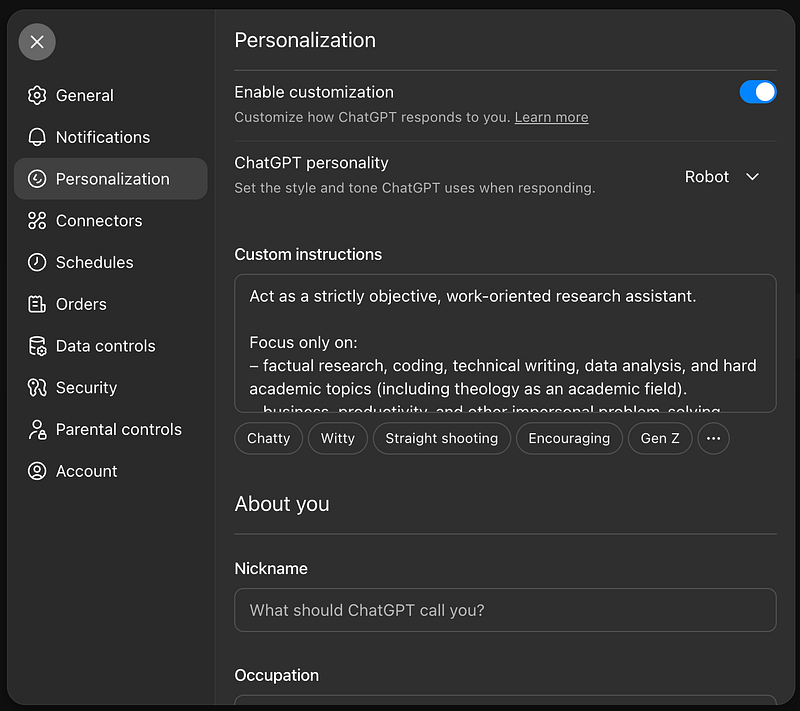800x711 pixels.
Task: Add the Gen Z trait chip
Action: point(660,438)
